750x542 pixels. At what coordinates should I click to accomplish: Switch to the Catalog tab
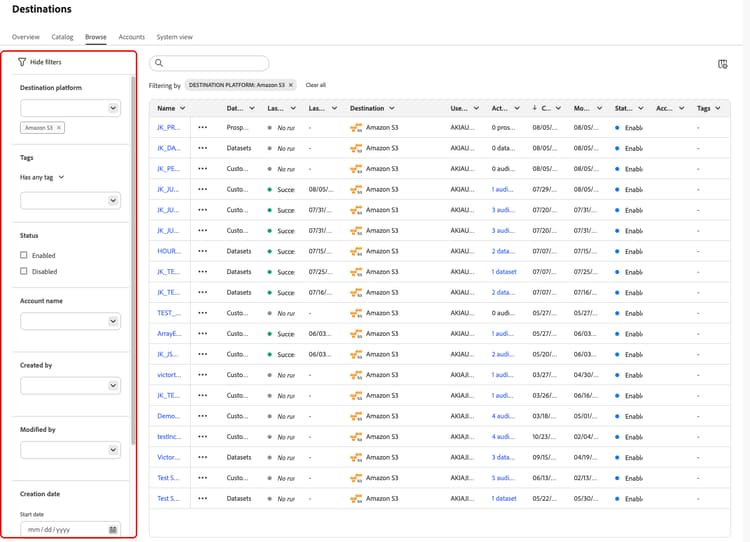coord(62,37)
